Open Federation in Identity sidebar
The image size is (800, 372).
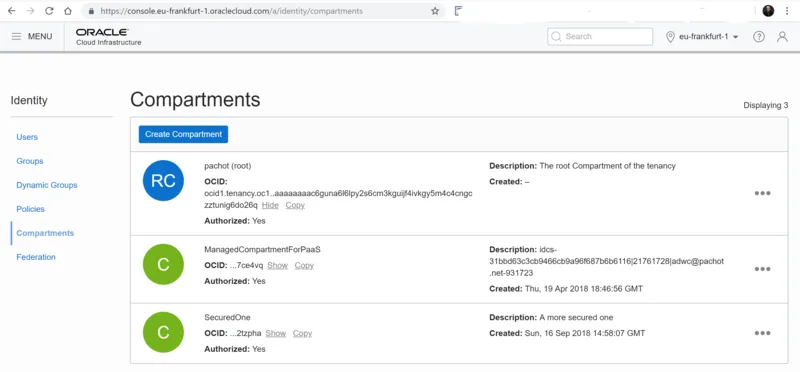(x=36, y=257)
